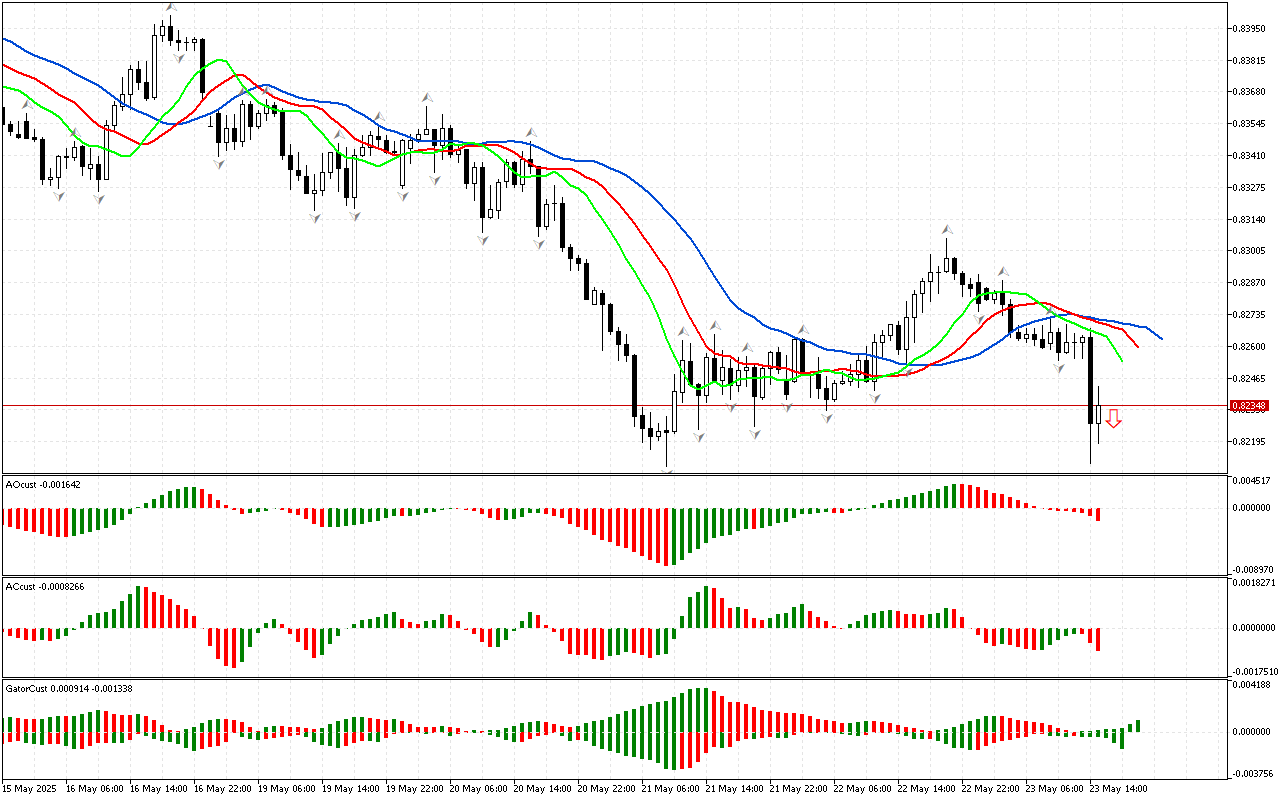This screenshot has height=800, width=1280.
Task: Click the horizontal current price line
Action: 400,405
